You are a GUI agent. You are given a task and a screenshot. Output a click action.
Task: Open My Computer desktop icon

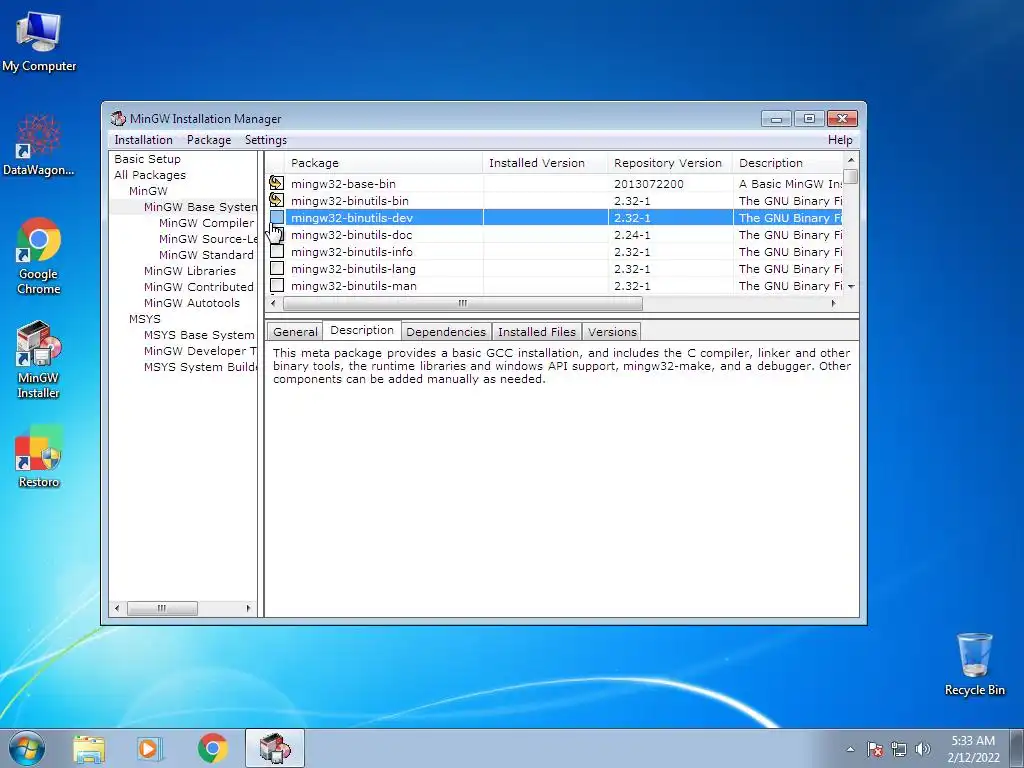coord(39,42)
